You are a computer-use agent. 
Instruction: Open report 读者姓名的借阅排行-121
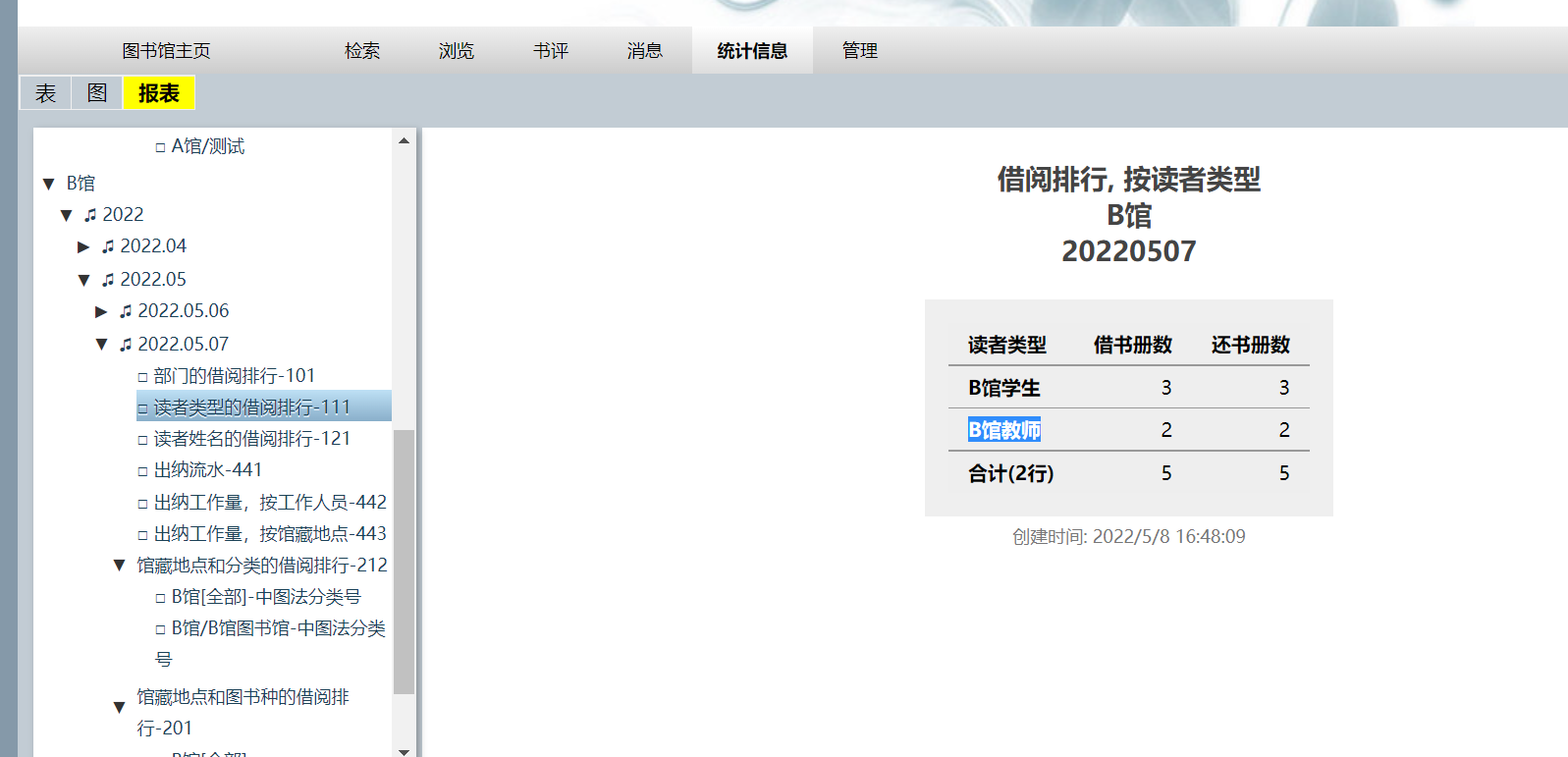coord(252,439)
